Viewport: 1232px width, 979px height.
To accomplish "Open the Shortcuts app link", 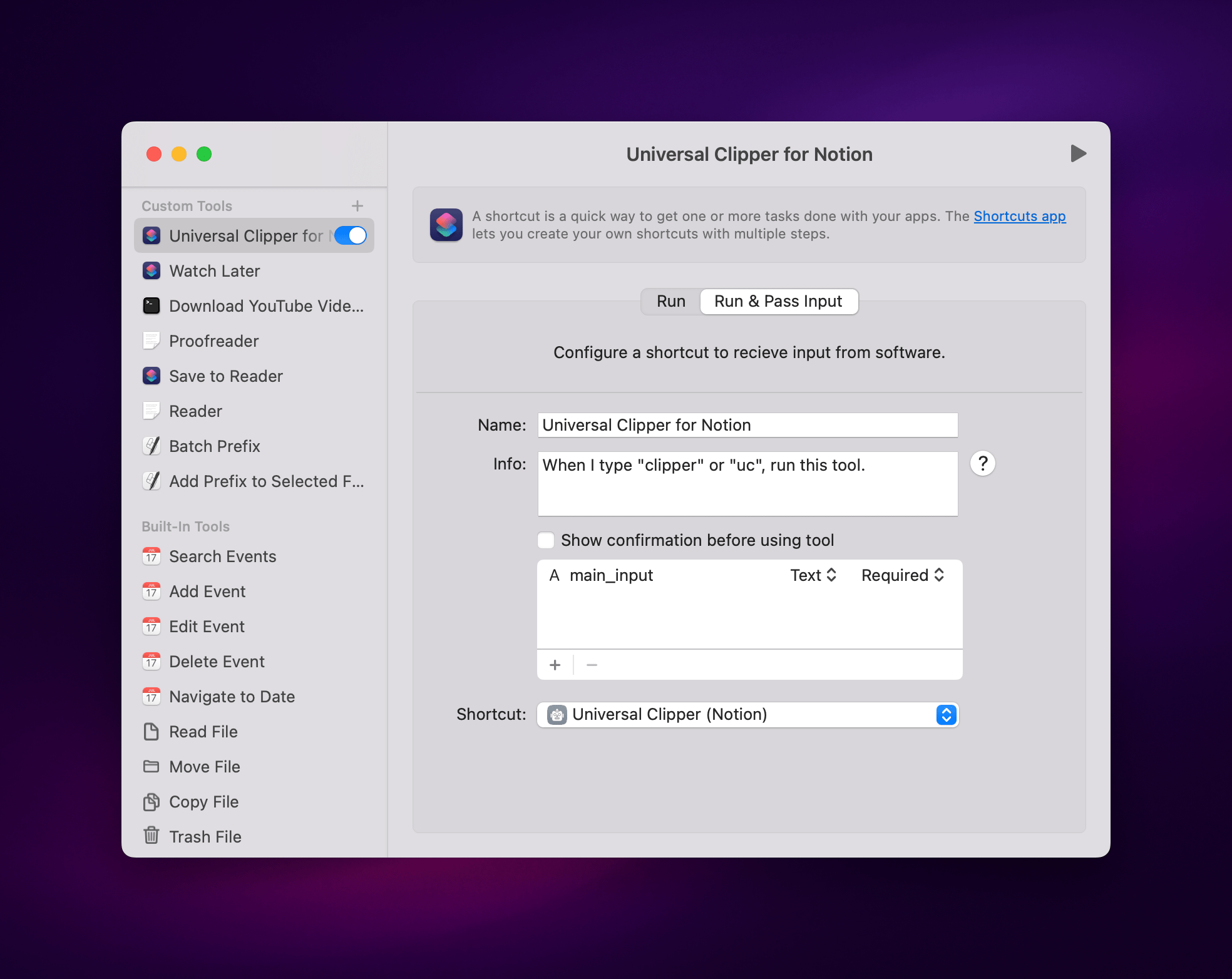I will 1019,216.
